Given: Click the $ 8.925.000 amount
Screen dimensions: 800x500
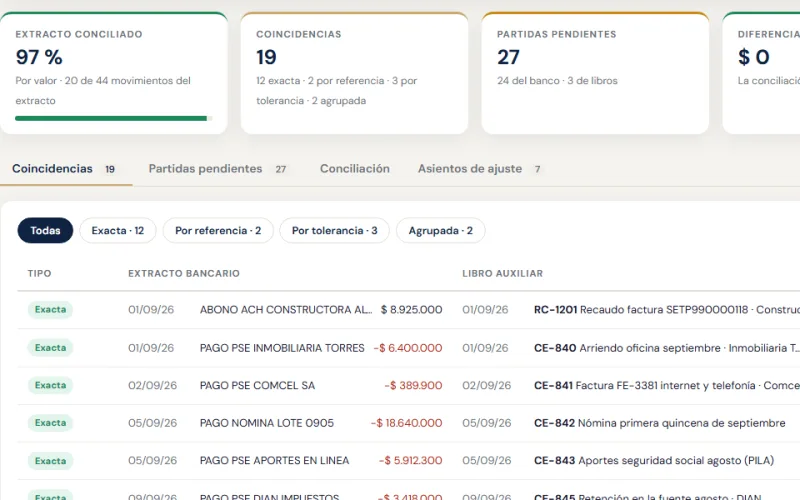Looking at the screenshot, I should [x=411, y=310].
